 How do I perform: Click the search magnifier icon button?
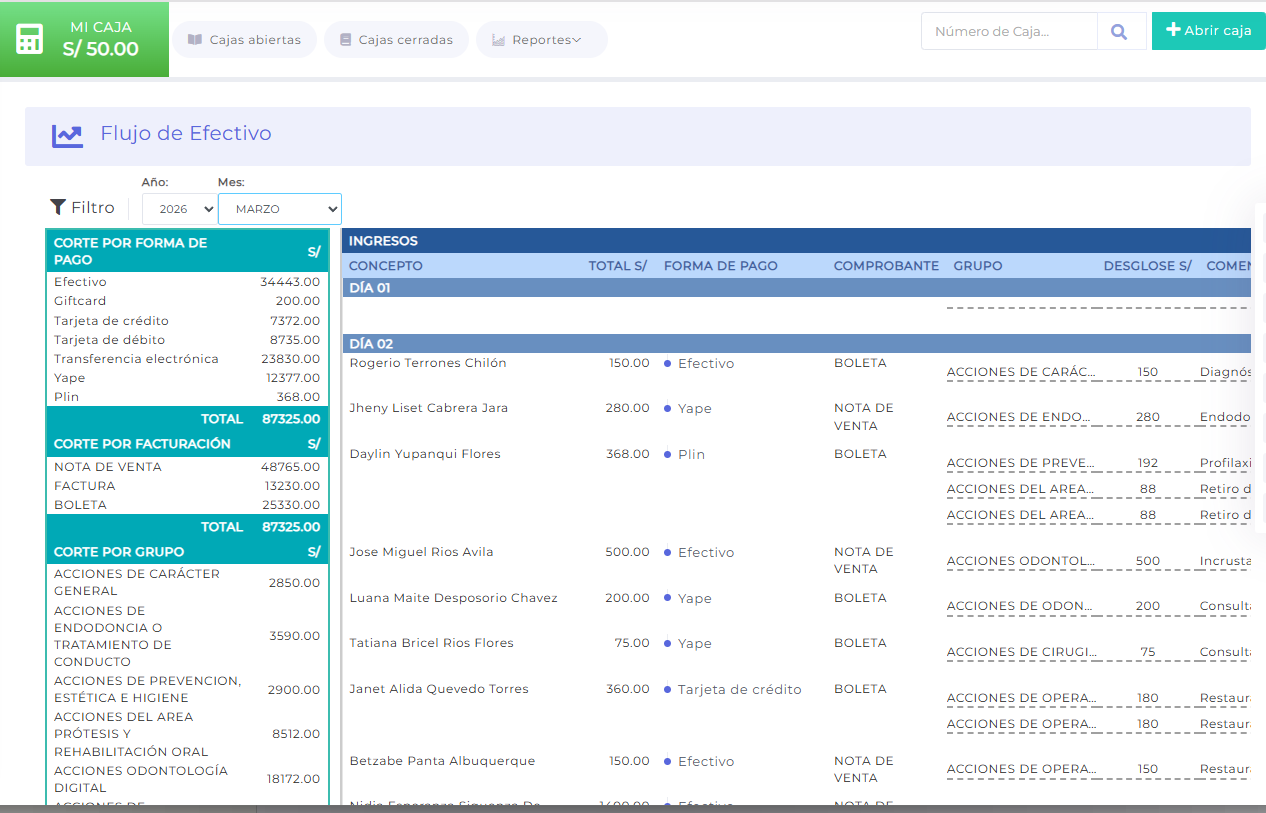pyautogui.click(x=1121, y=32)
